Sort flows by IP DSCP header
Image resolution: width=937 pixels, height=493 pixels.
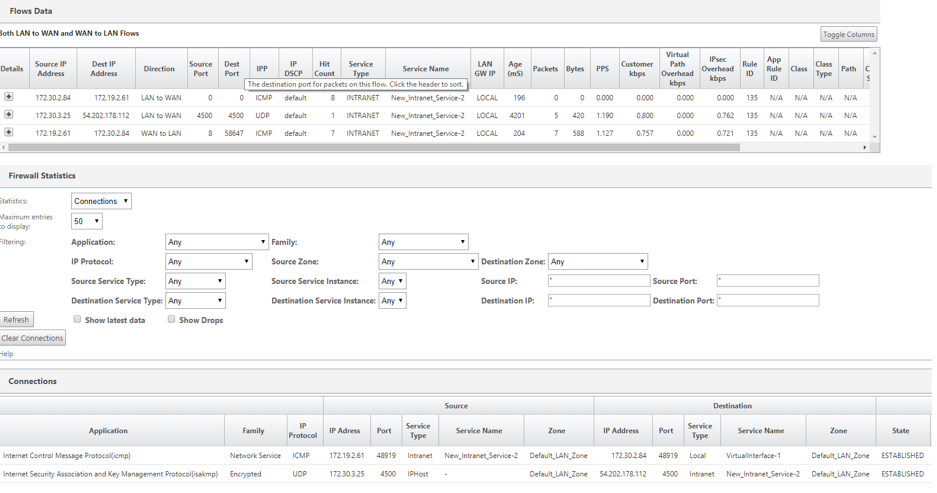coord(293,69)
